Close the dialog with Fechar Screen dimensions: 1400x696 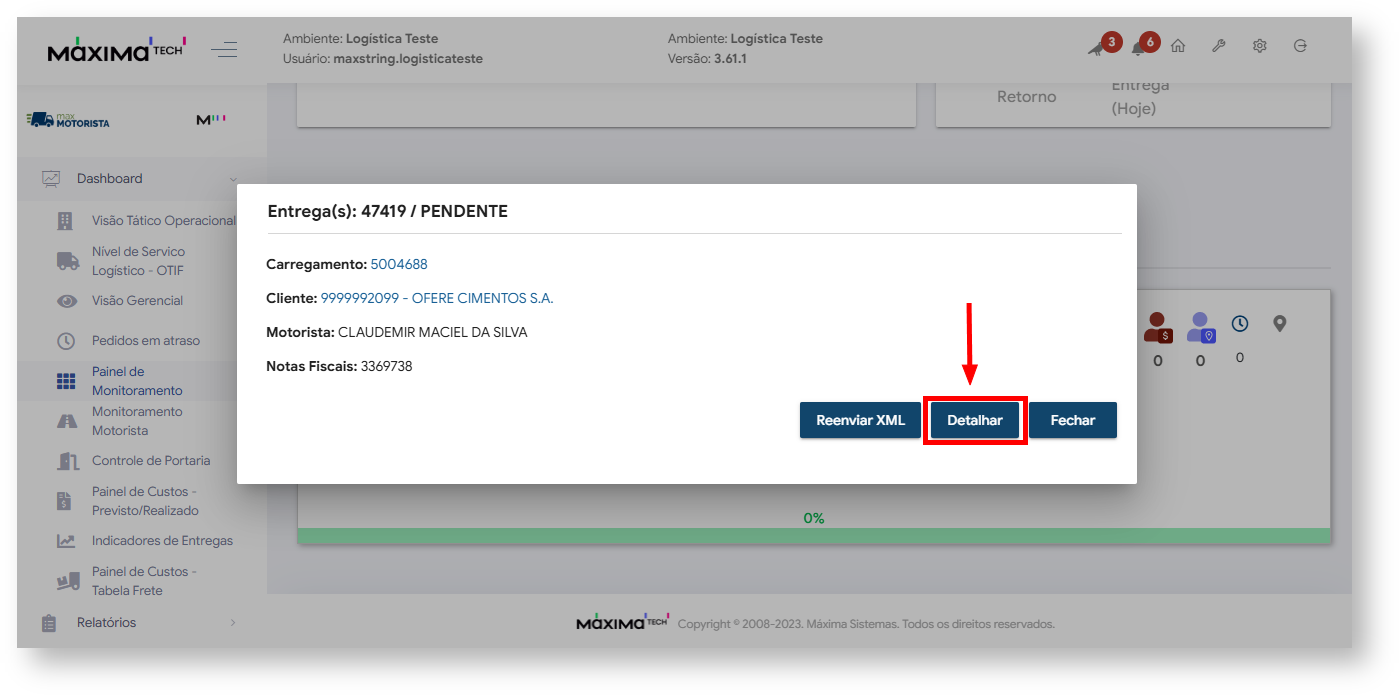coord(1073,420)
